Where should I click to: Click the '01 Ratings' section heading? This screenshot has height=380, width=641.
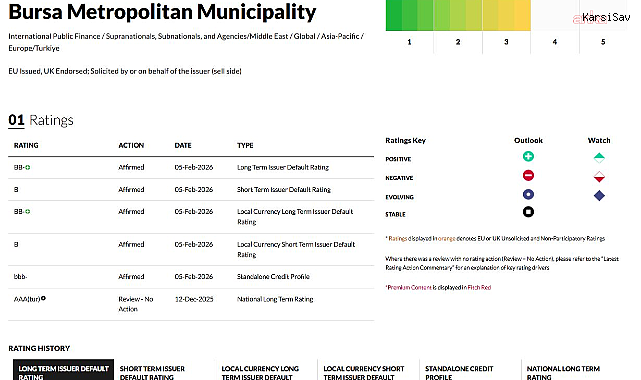click(x=41, y=120)
